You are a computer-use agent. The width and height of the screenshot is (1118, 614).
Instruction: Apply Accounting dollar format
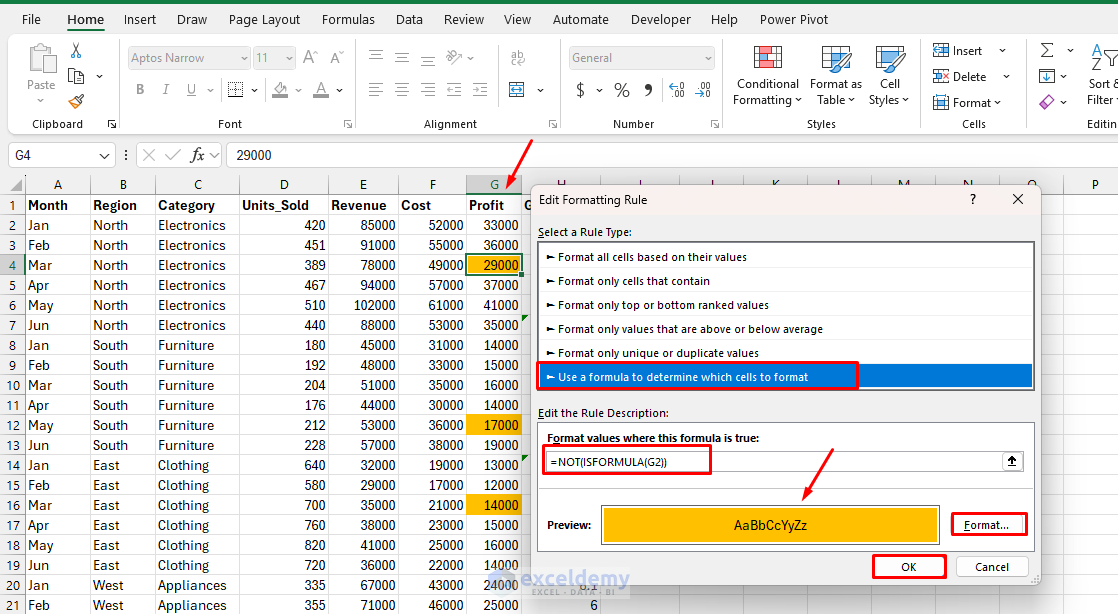point(580,90)
